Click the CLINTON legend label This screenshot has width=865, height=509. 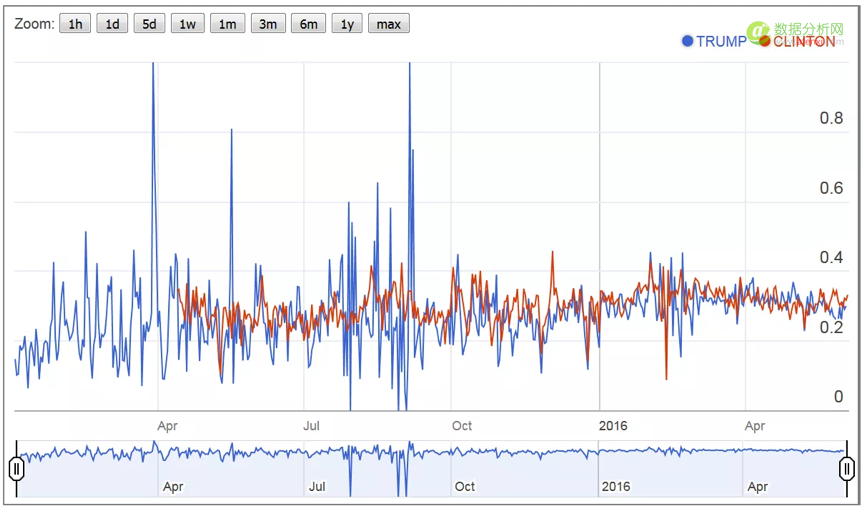point(804,42)
